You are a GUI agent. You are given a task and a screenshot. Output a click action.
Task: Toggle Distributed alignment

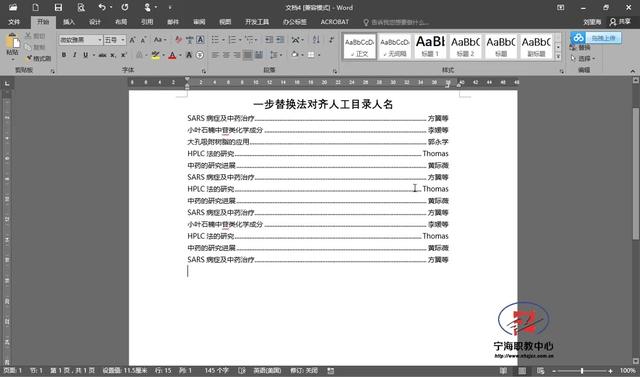click(x=259, y=55)
